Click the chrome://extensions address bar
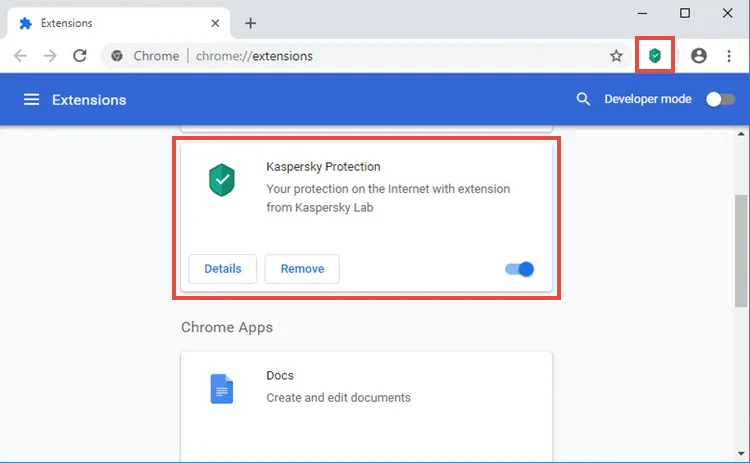750x463 pixels. pos(364,56)
